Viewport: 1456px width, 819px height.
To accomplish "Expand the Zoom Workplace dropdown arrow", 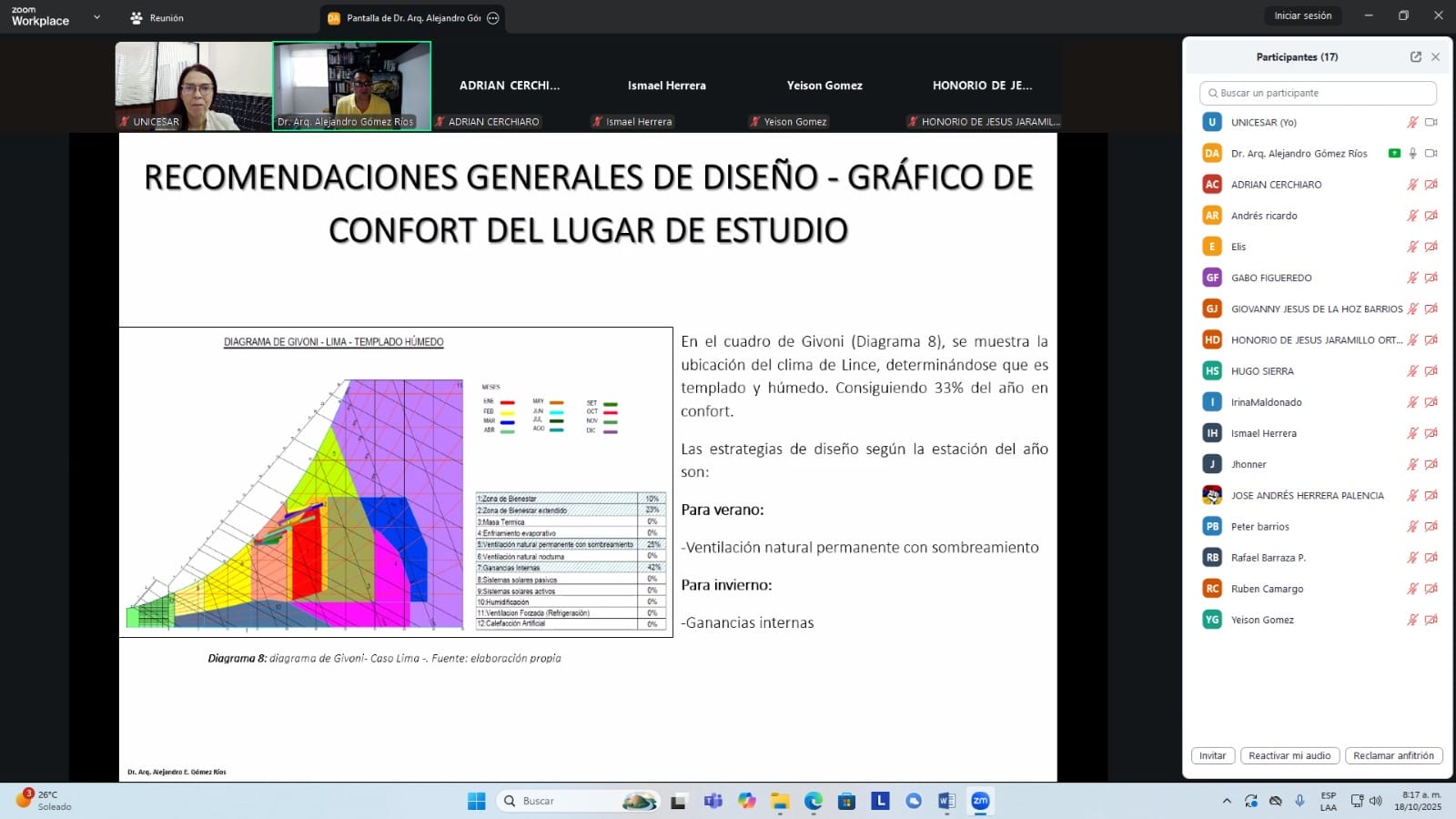I will (x=96, y=17).
